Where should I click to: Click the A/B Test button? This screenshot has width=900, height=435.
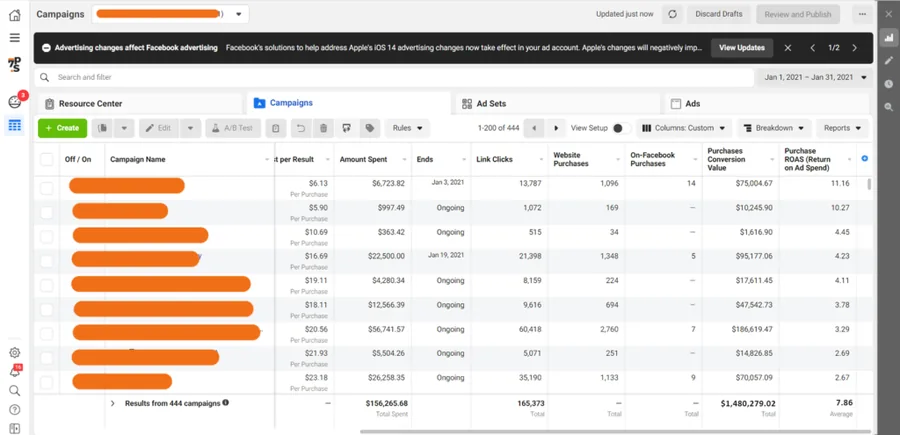click(232, 128)
